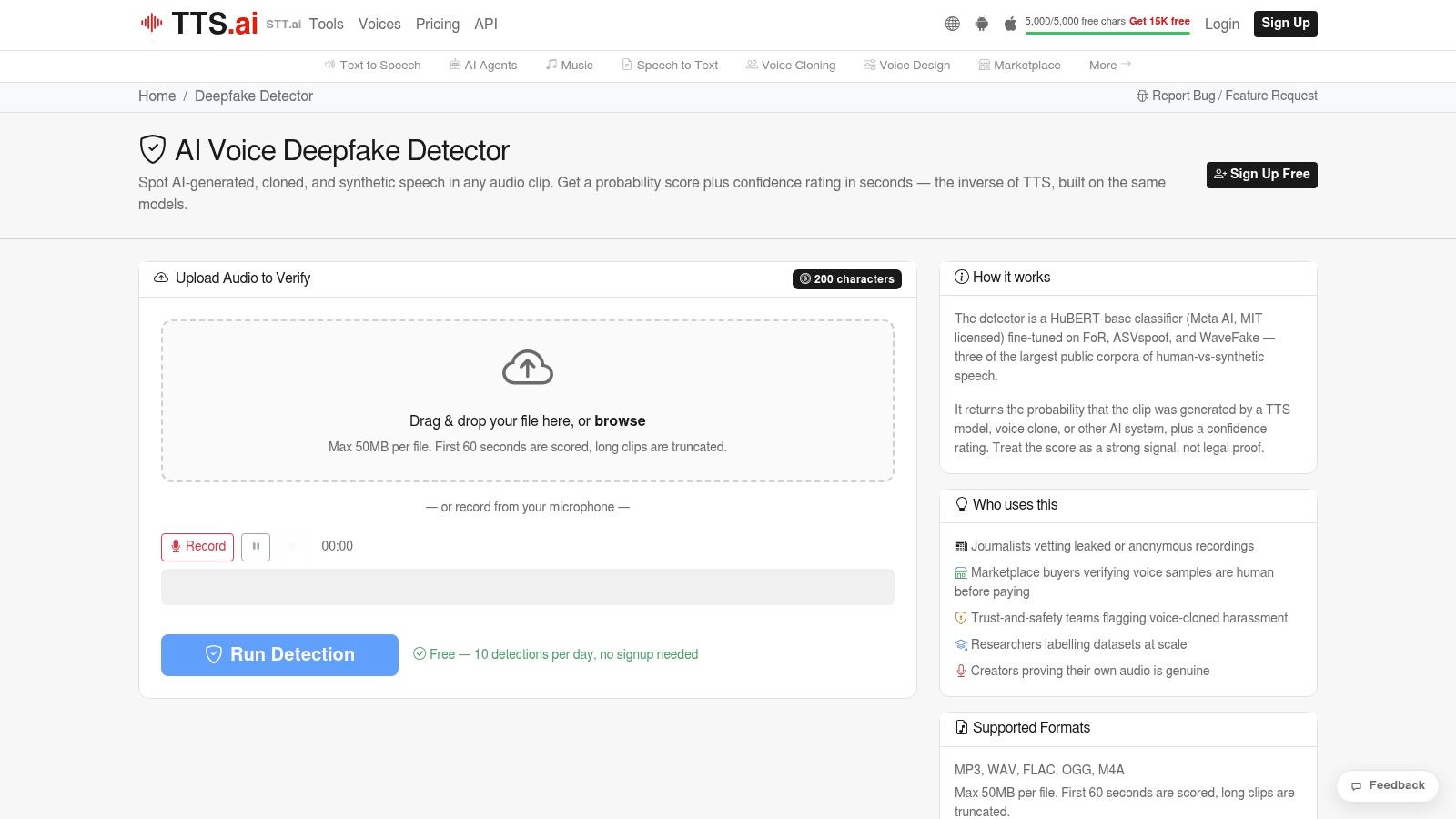1456x819 pixels.
Task: Open Voice Cloning tool
Action: coord(791,66)
